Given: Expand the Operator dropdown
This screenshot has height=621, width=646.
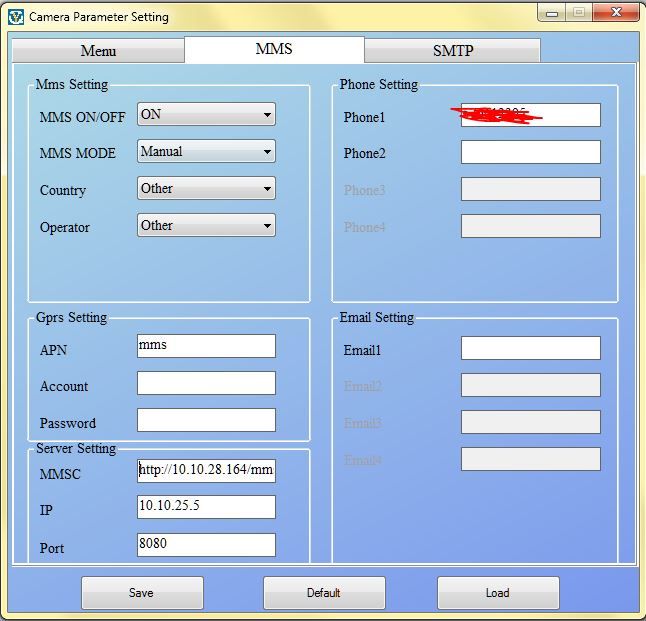Looking at the screenshot, I should [206, 225].
